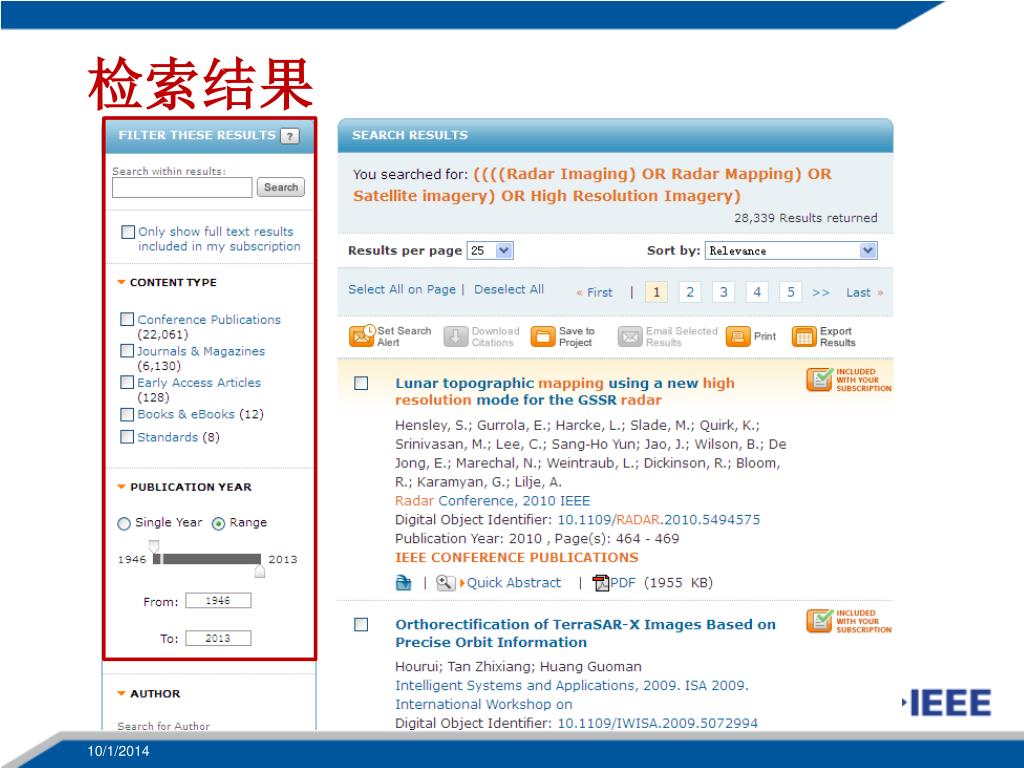Go to results page 4
Image resolution: width=1024 pixels, height=768 pixels.
coord(757,292)
